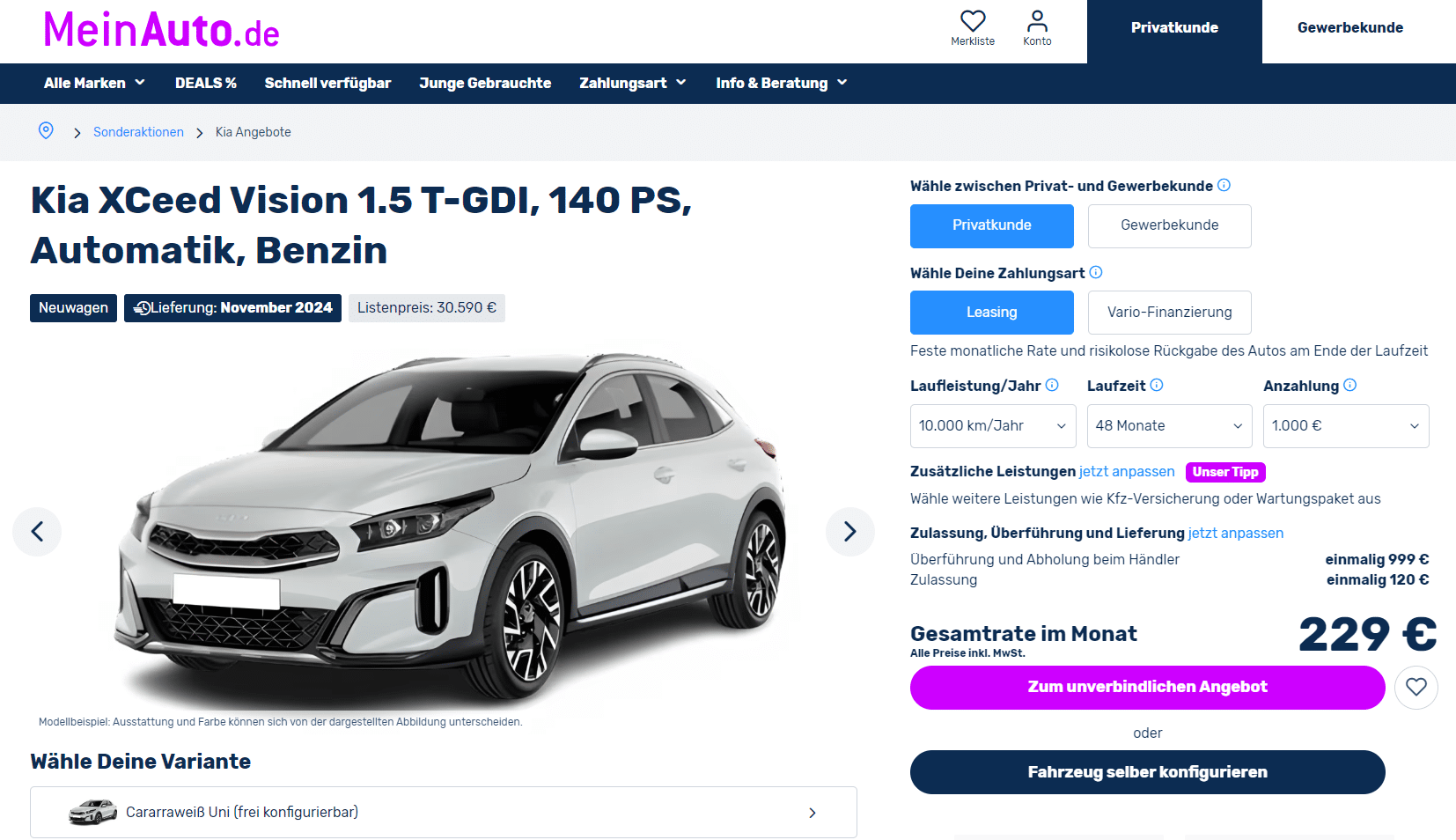Click Gesamtrate im Monat heading
Screen dimensions: 1456x840
[1024, 634]
